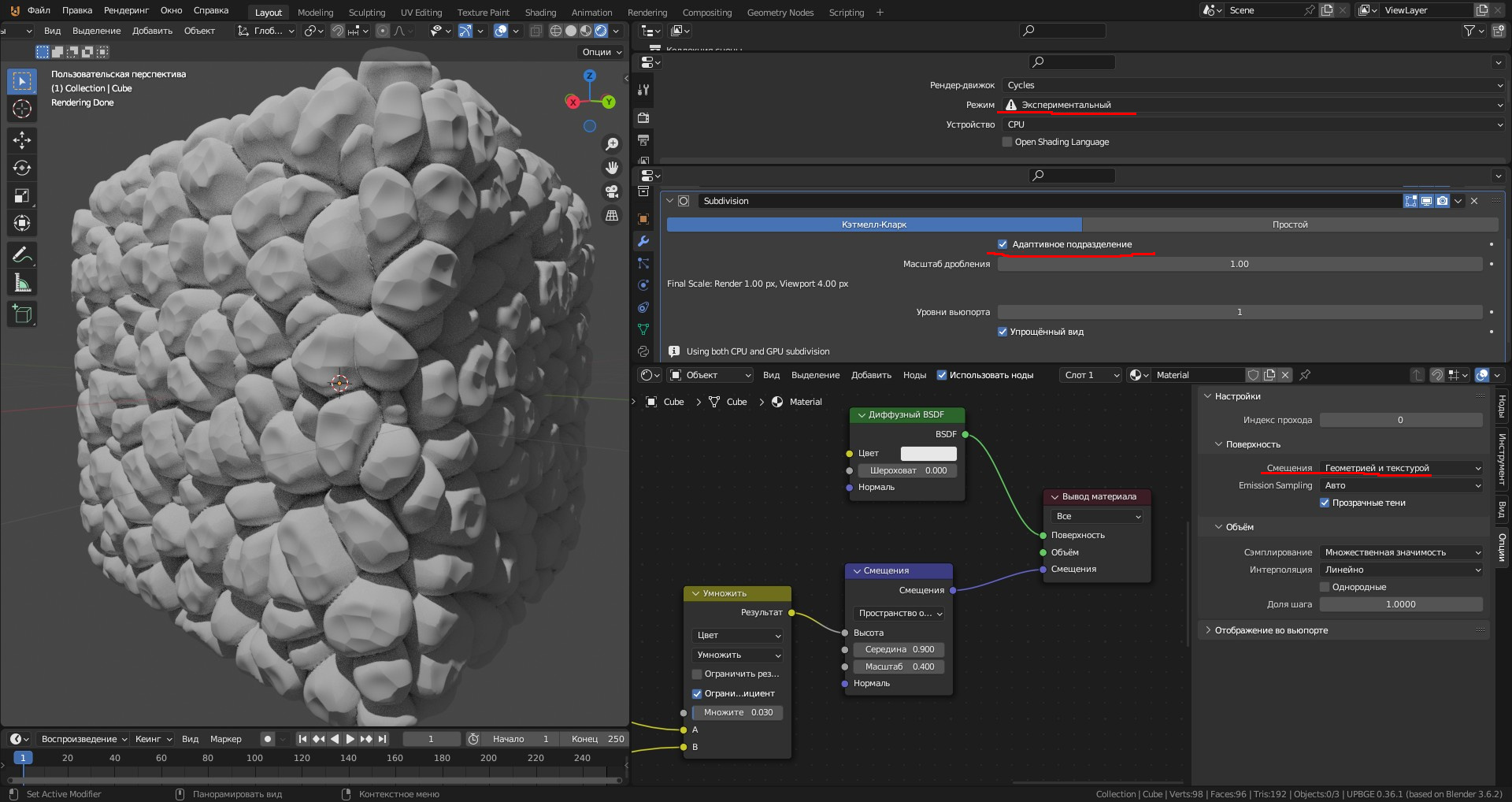Uncheck Прозрачные тени option

(1325, 503)
